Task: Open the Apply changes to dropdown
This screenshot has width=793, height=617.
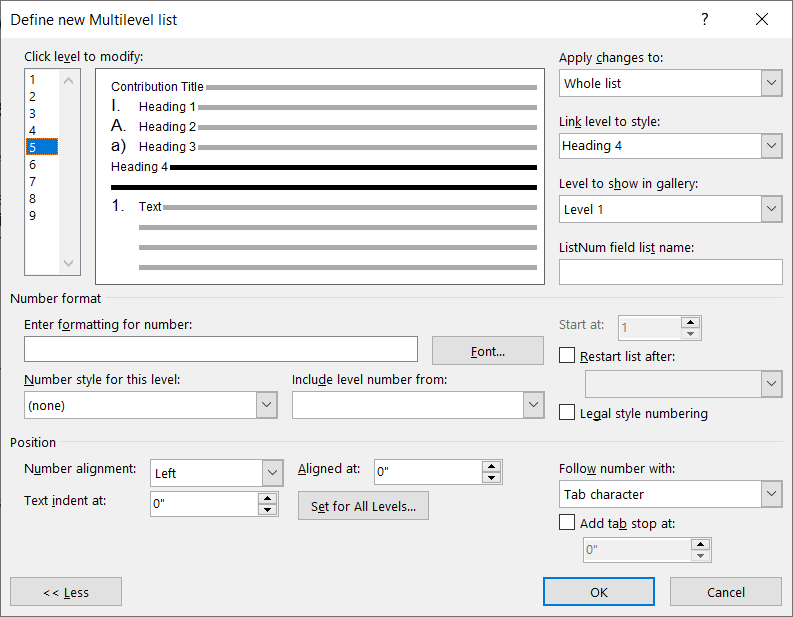Action: pyautogui.click(x=771, y=83)
